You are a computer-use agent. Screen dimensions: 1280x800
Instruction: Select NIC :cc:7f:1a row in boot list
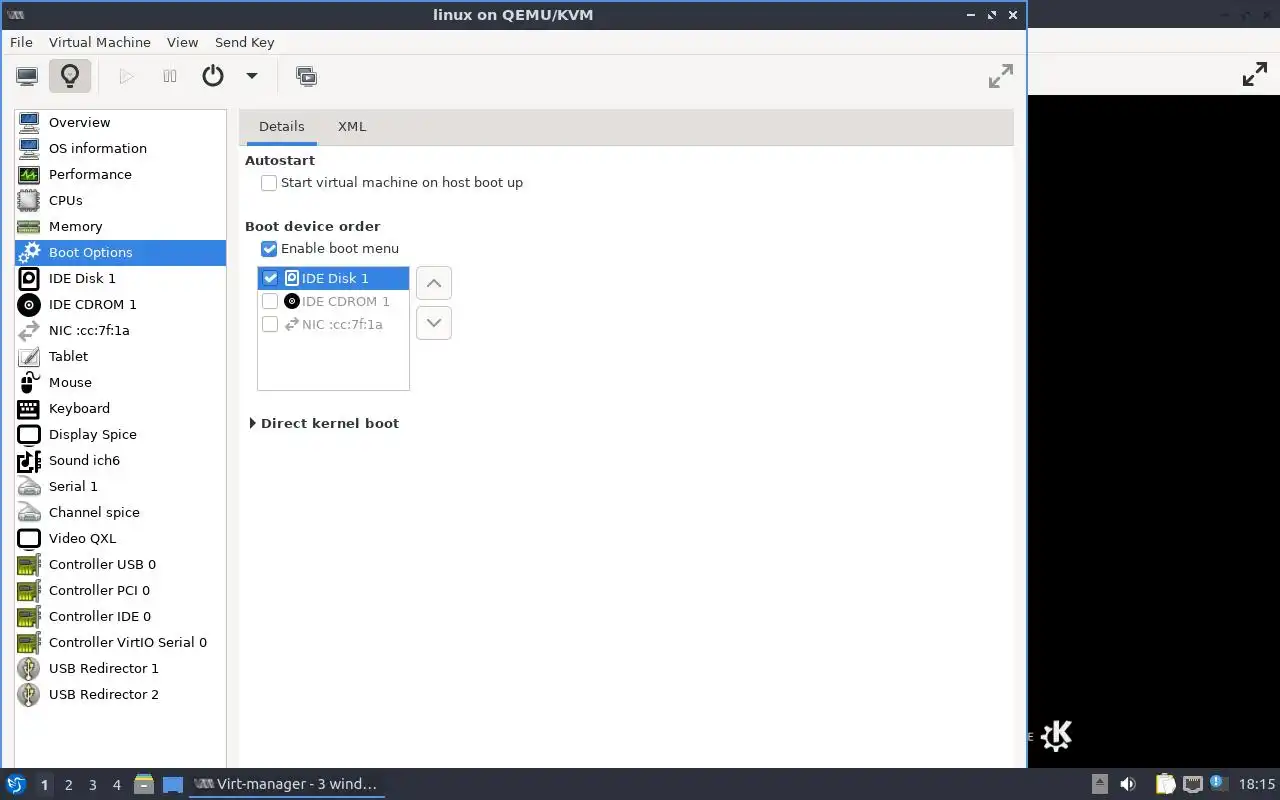[333, 324]
